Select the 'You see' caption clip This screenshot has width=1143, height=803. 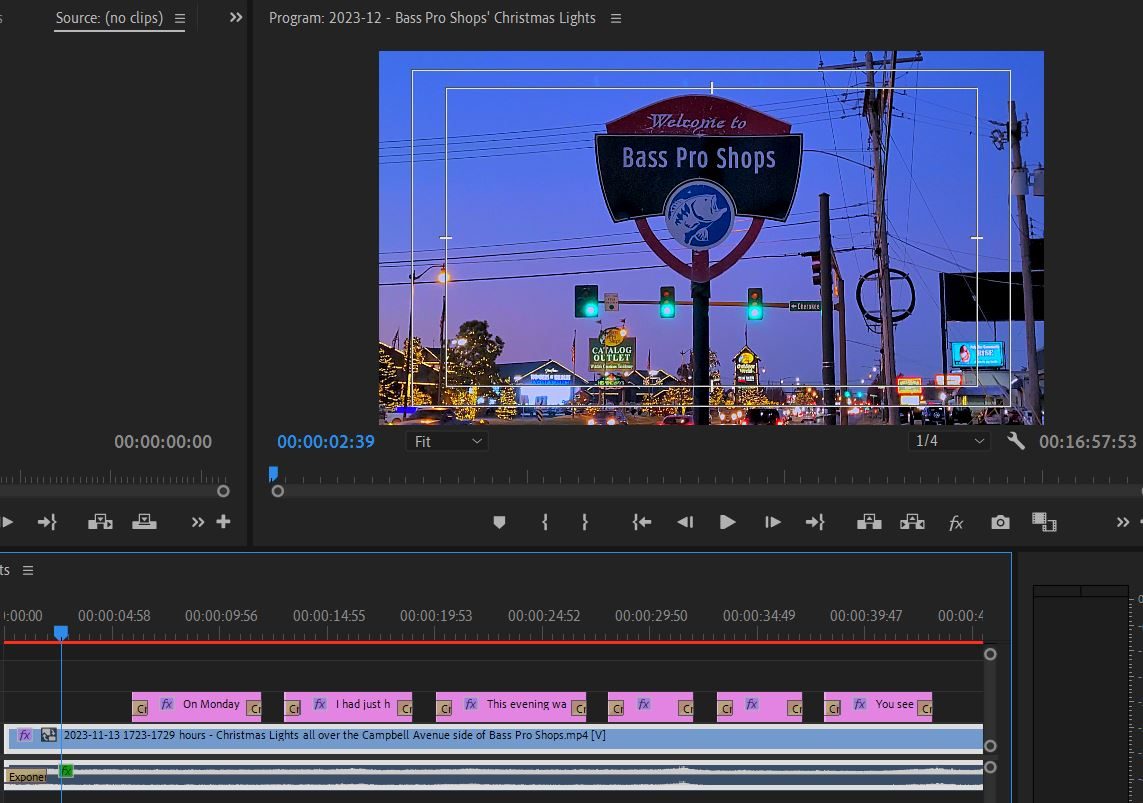click(x=878, y=706)
